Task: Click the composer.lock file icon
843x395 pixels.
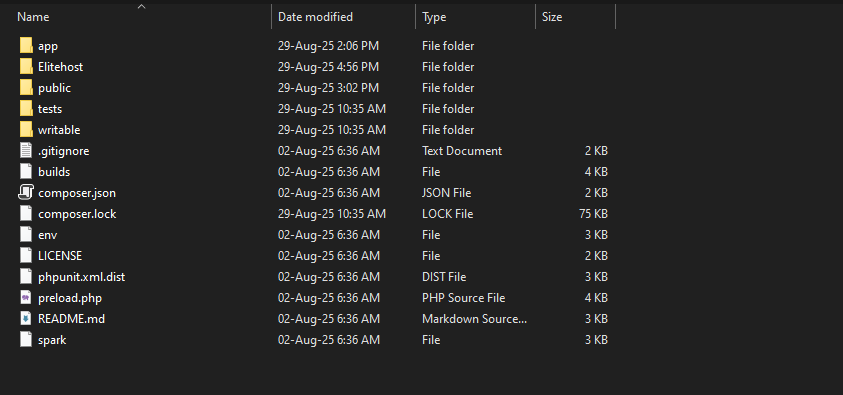Action: tap(26, 214)
